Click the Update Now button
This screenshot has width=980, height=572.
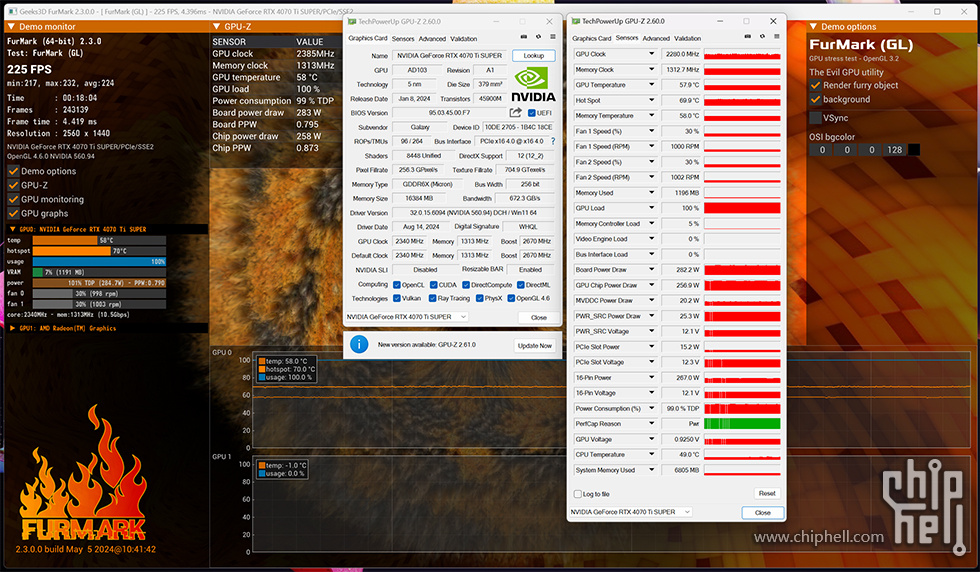click(535, 346)
